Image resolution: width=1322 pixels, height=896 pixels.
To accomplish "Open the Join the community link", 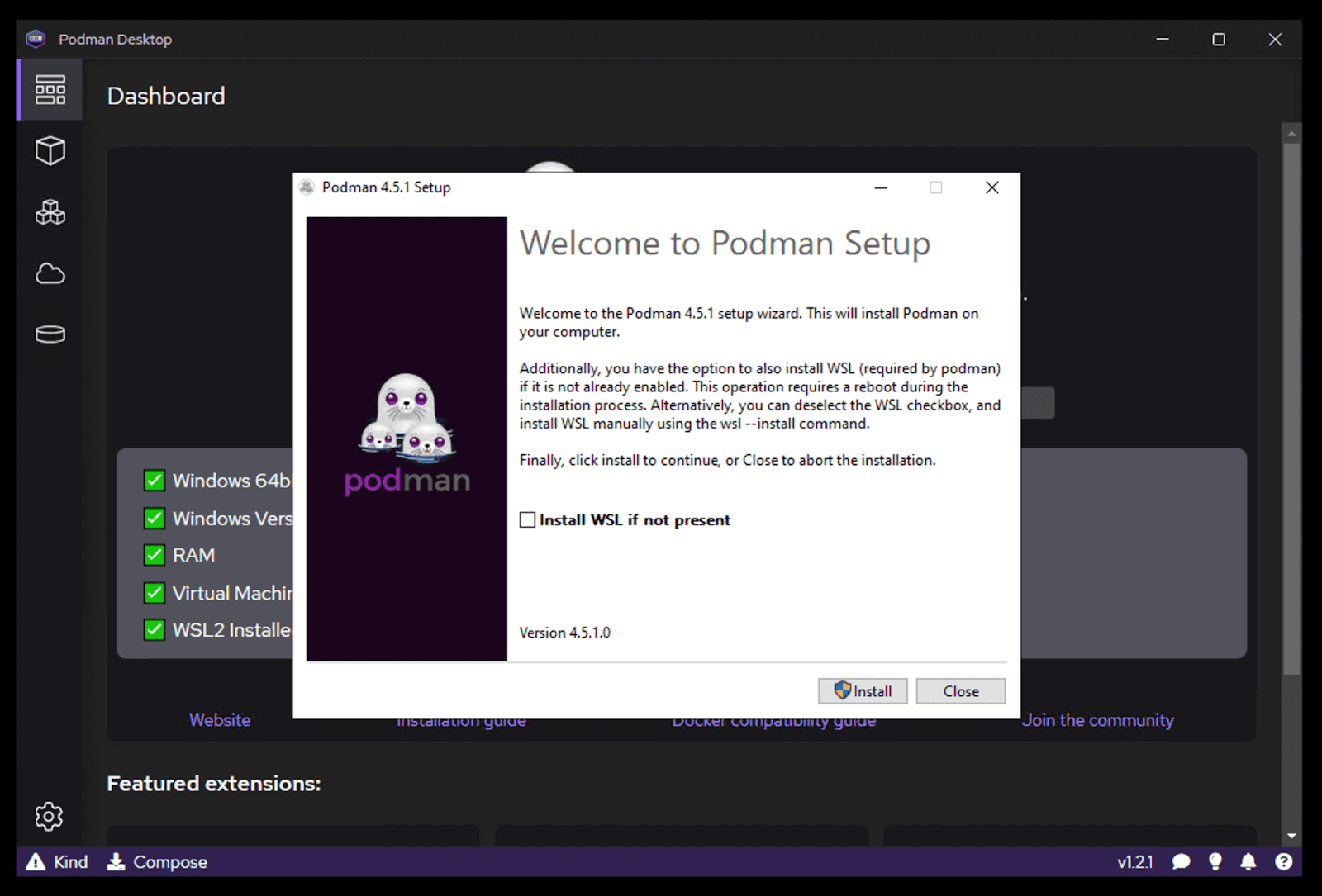I will point(1098,719).
